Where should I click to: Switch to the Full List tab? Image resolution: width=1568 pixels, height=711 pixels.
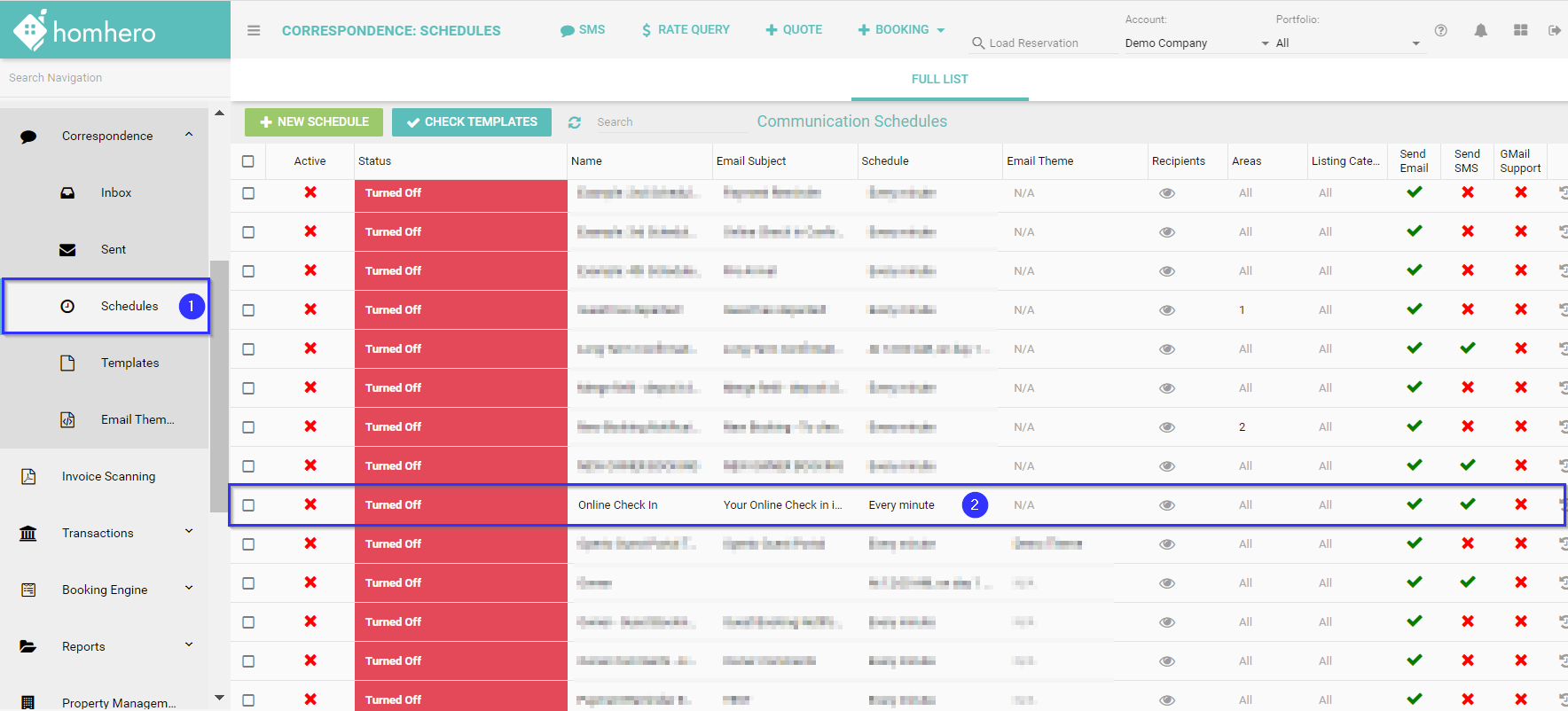tap(939, 79)
